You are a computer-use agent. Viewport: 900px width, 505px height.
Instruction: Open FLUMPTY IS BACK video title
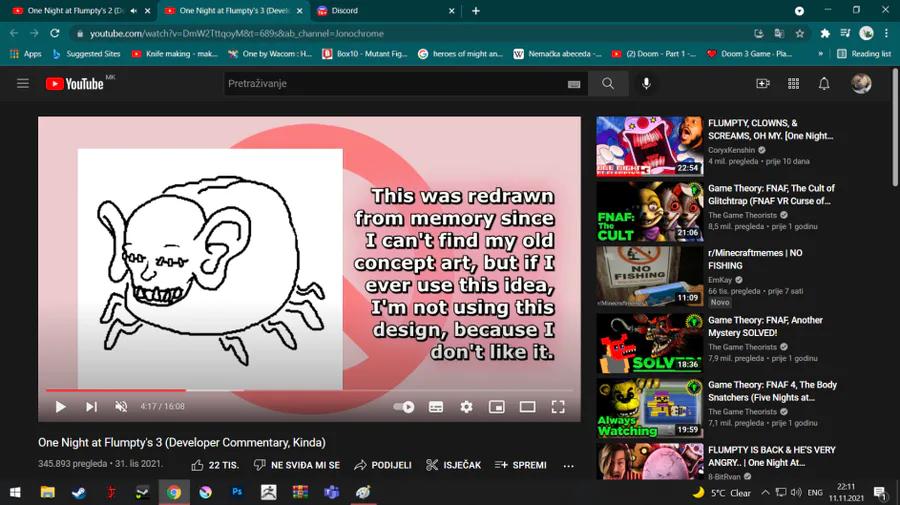(x=771, y=456)
